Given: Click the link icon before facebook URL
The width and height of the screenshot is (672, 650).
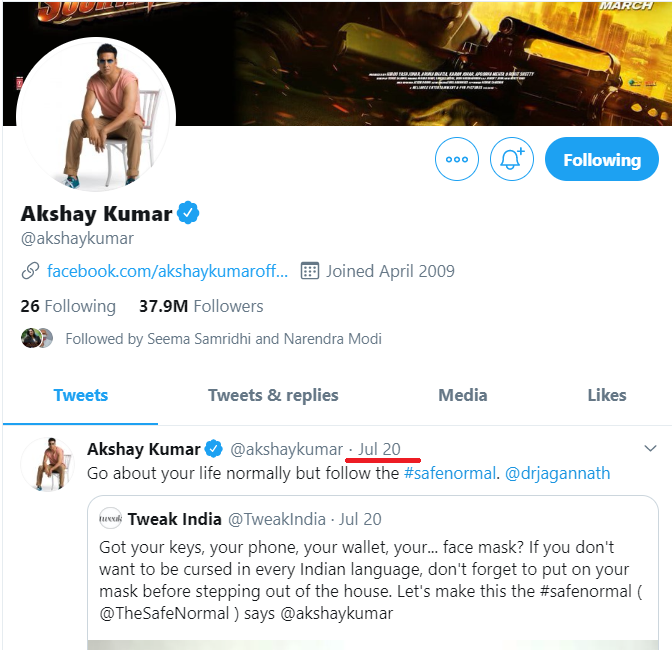Looking at the screenshot, I should pyautogui.click(x=30, y=271).
